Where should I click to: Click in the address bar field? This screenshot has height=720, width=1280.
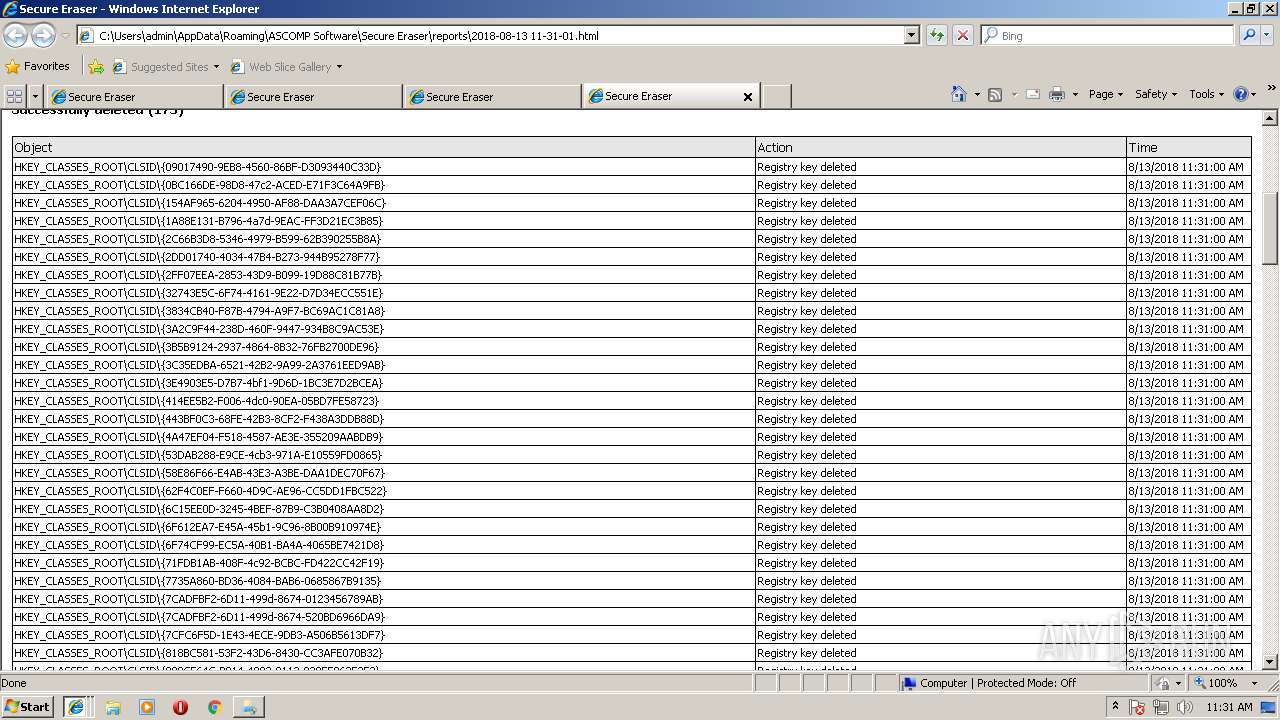point(498,35)
